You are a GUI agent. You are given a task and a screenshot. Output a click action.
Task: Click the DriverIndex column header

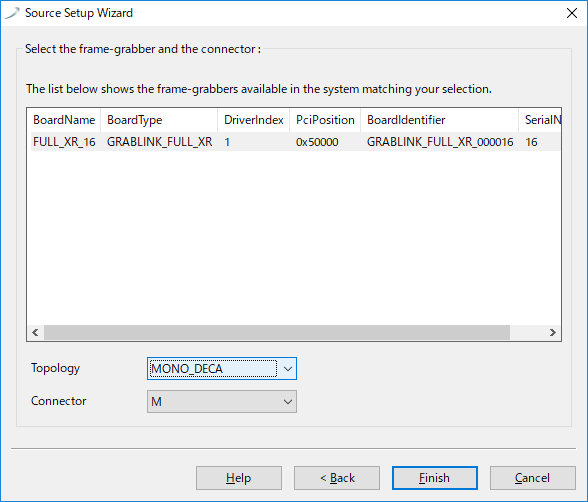click(254, 120)
